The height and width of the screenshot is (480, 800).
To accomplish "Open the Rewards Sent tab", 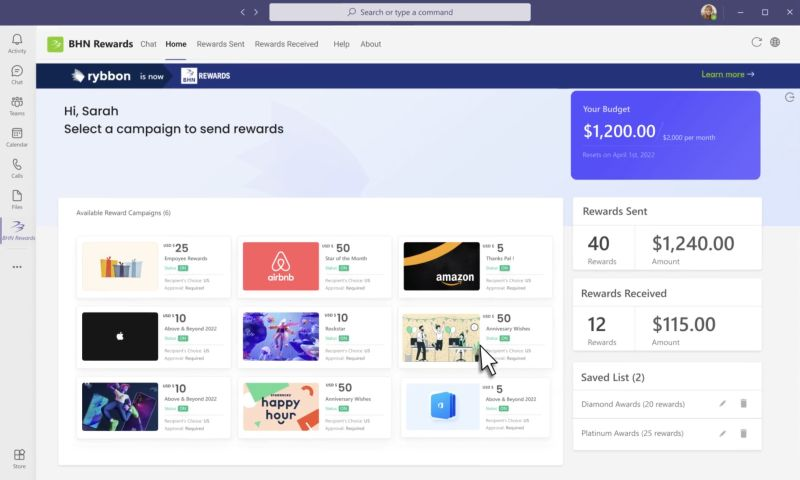I will pyautogui.click(x=220, y=44).
